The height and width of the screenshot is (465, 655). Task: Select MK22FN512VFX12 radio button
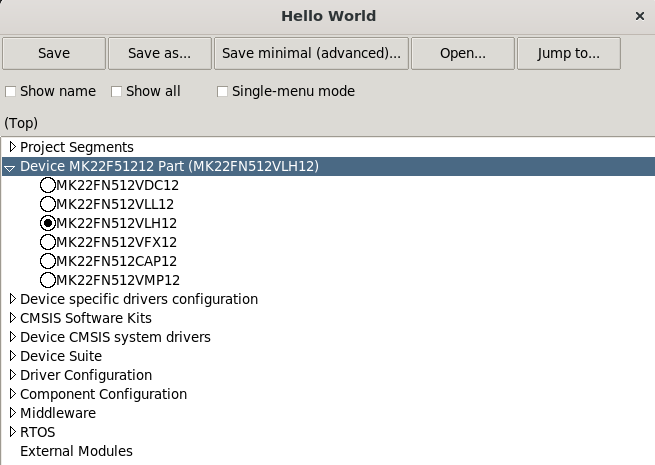coord(48,242)
